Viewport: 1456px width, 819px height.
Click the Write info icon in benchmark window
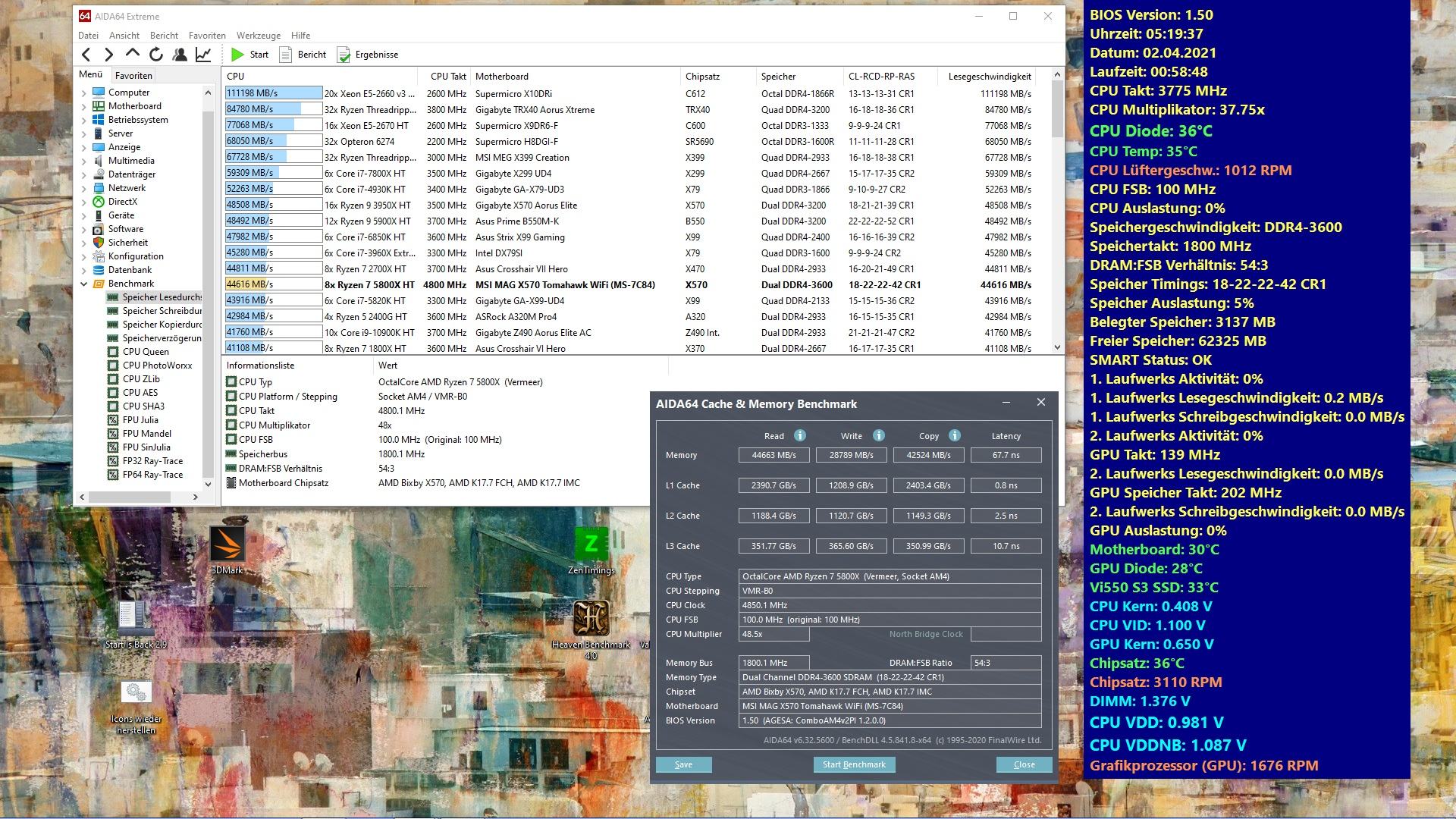[878, 435]
